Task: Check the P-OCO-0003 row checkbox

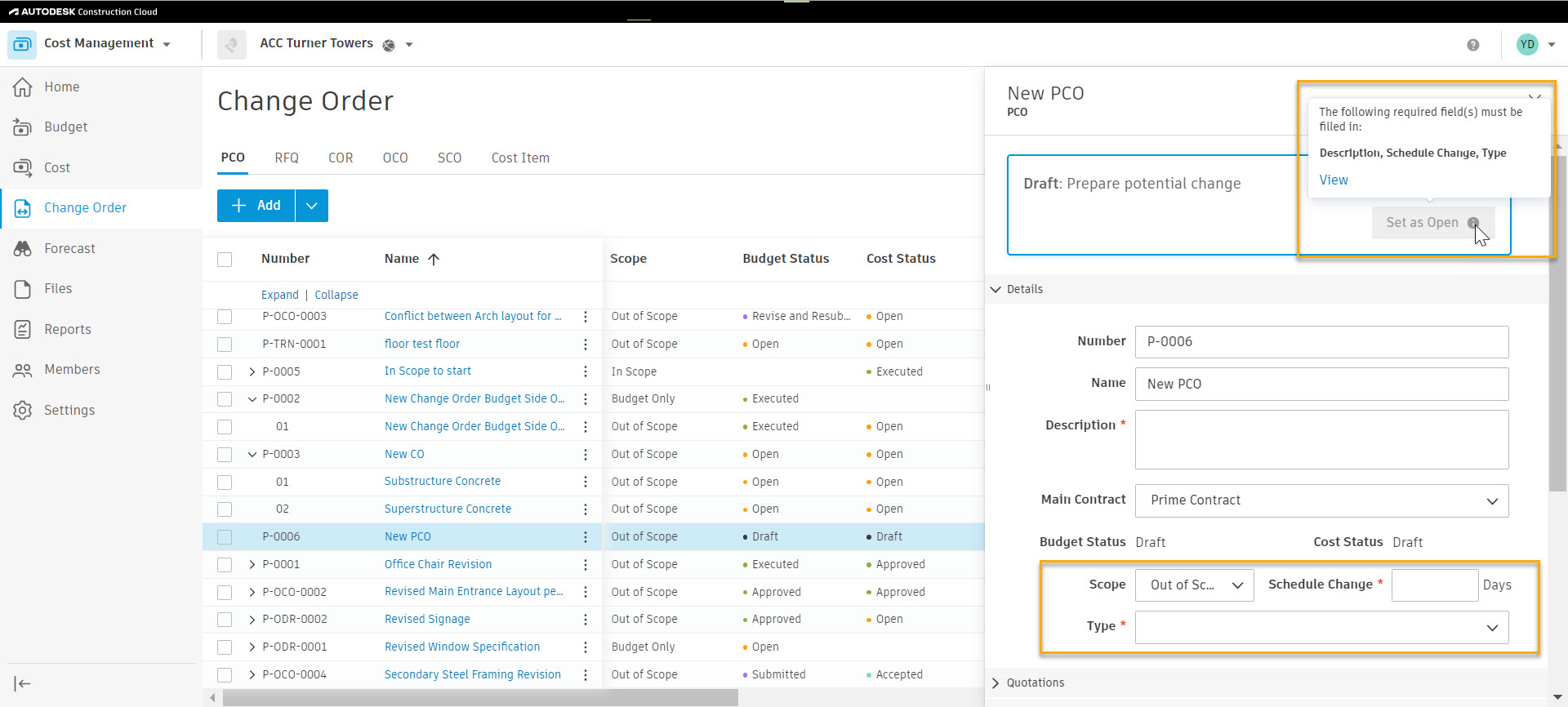Action: click(x=225, y=317)
